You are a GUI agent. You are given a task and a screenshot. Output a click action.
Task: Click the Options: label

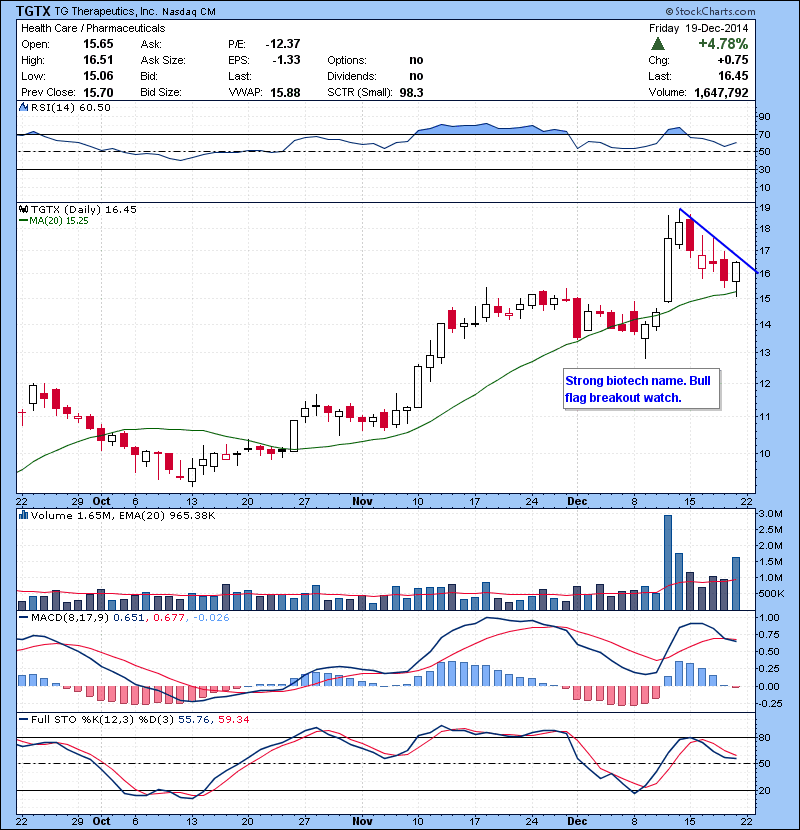coord(347,60)
